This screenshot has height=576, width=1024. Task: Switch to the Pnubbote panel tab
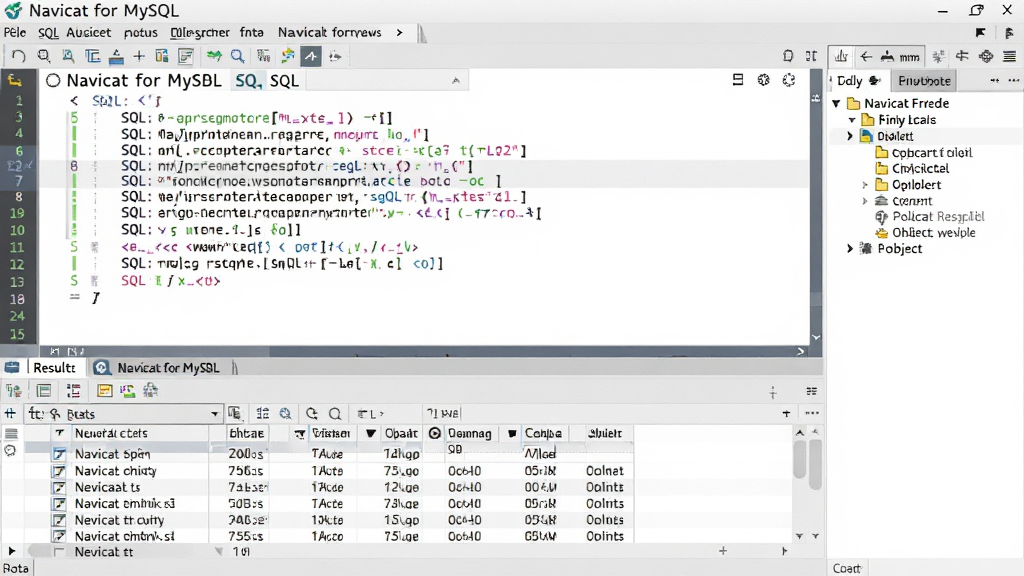coord(924,81)
